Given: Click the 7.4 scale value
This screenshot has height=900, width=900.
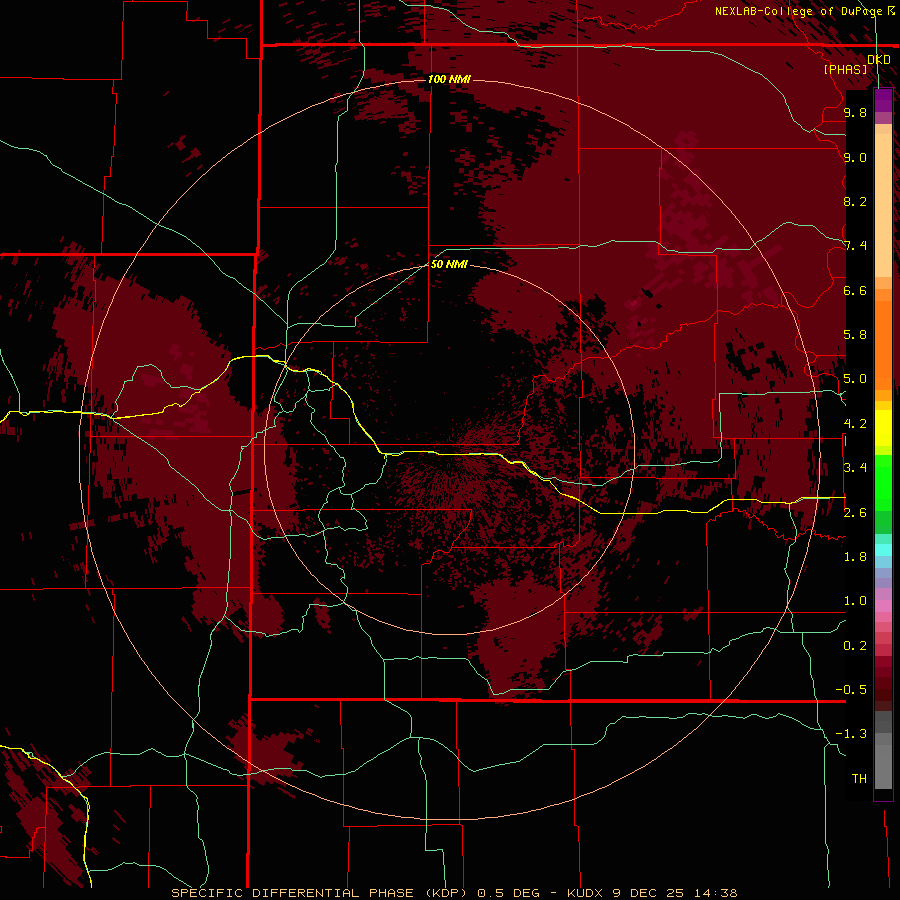Looking at the screenshot, I should 855,246.
